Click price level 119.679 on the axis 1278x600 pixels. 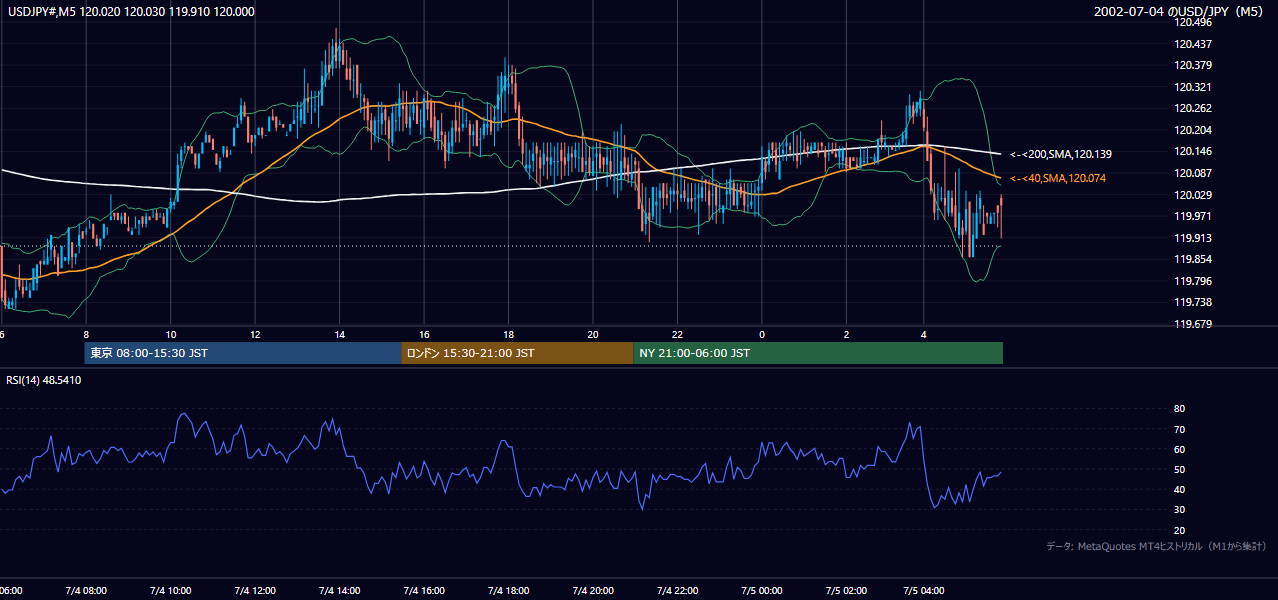pyautogui.click(x=1193, y=324)
